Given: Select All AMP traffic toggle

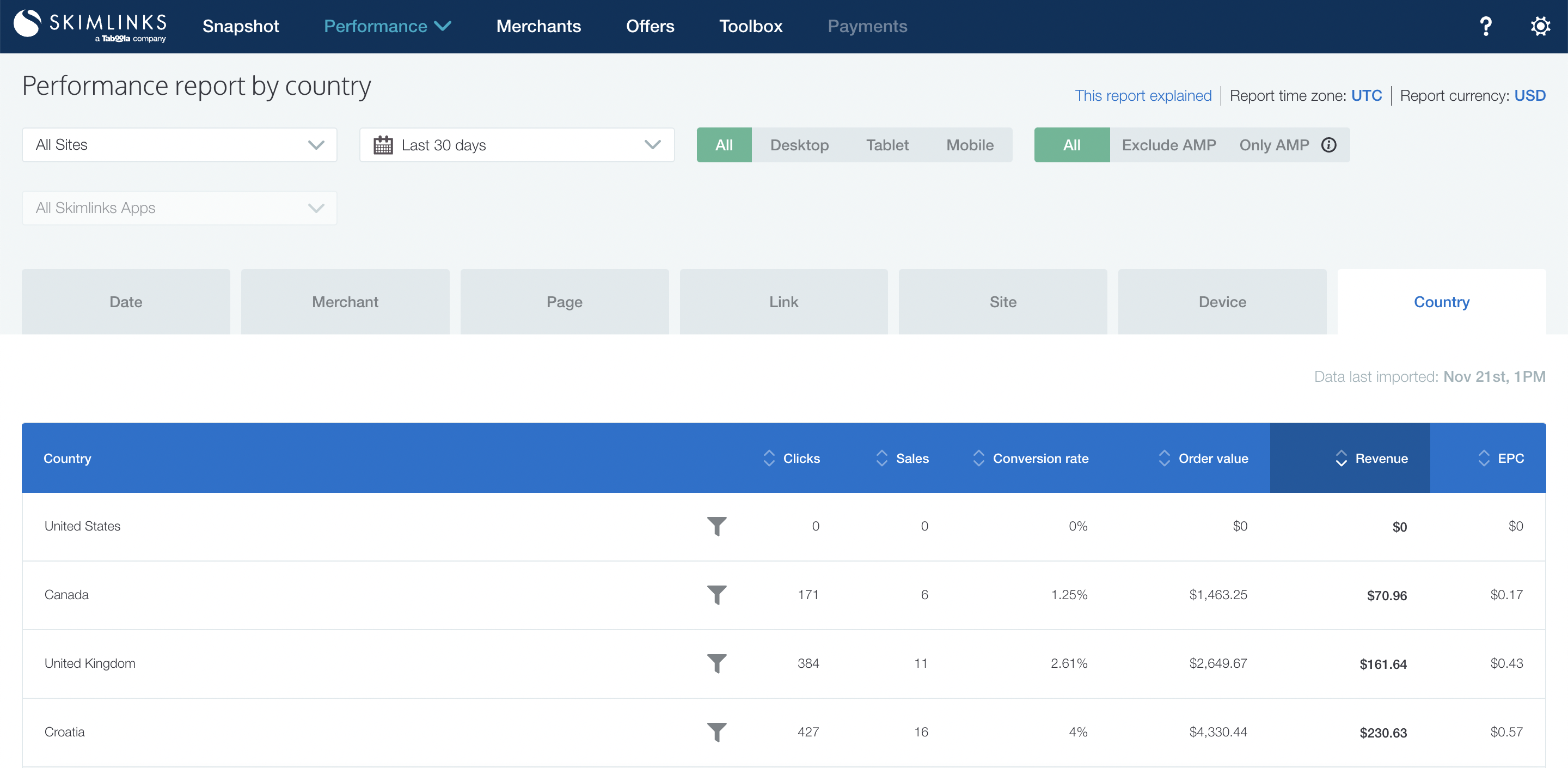Looking at the screenshot, I should [1071, 145].
